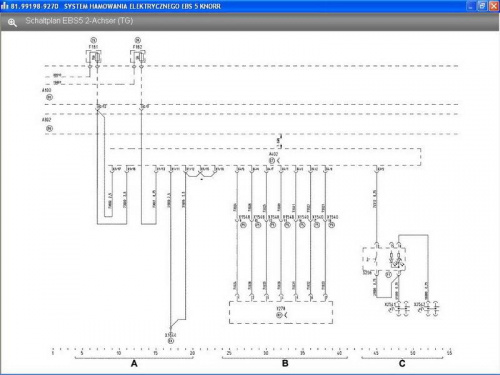Jump to section A of the diagram
This screenshot has height=375, width=500.
point(134,363)
